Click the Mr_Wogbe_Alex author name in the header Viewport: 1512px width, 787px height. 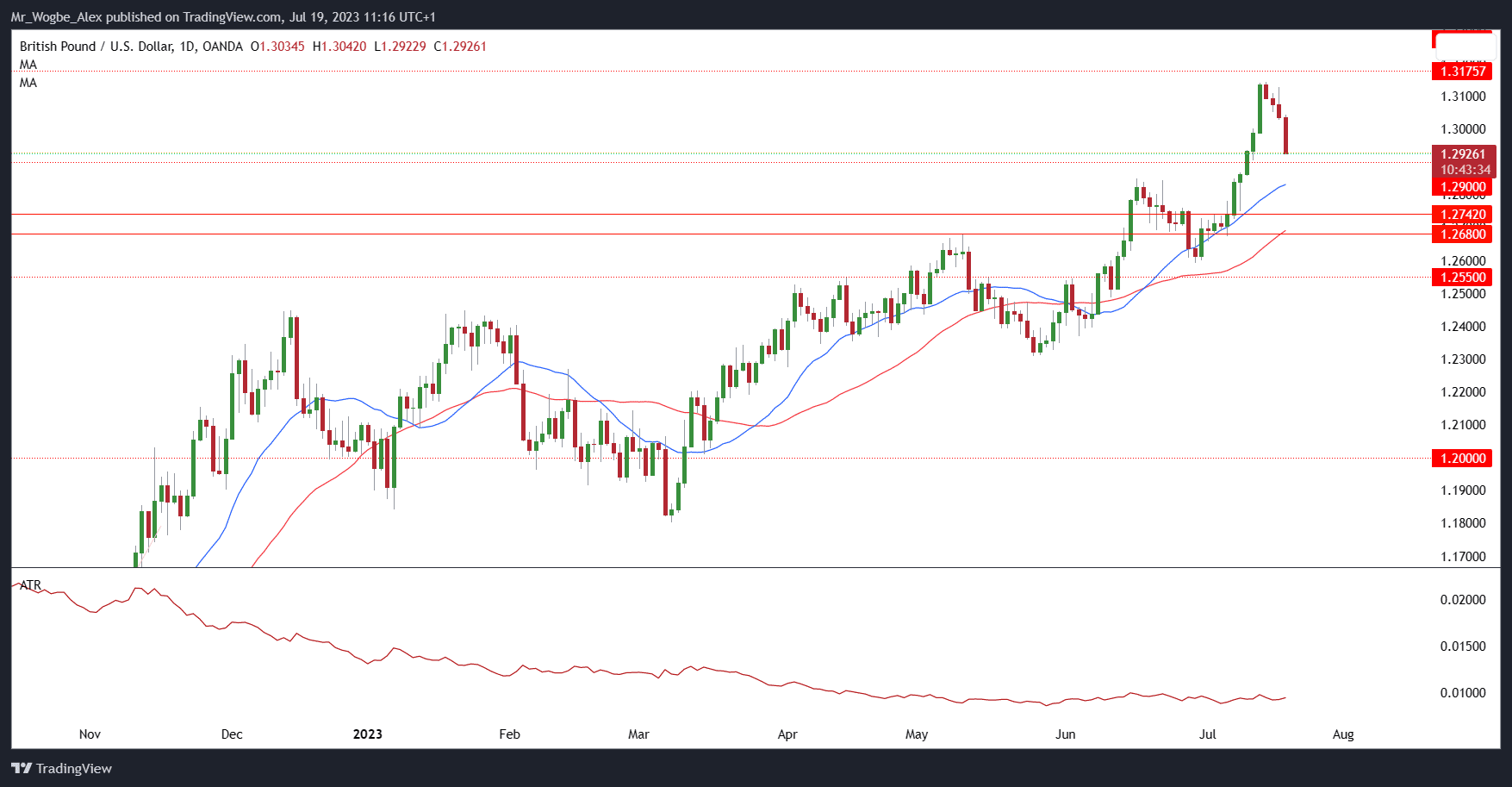click(x=57, y=17)
